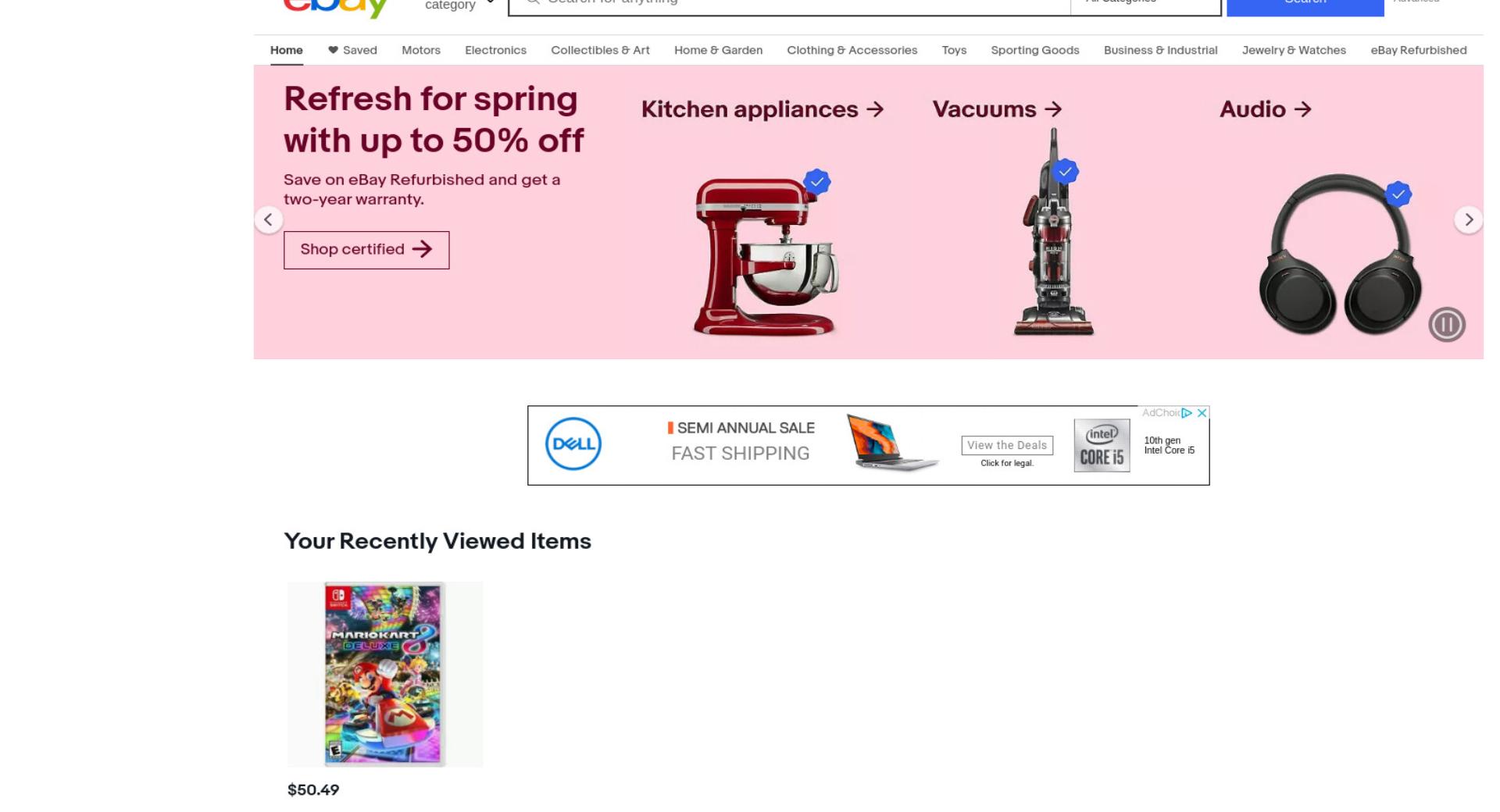Click the red KitchenAid mixer image
The height and width of the screenshot is (812, 1500).
click(766, 257)
